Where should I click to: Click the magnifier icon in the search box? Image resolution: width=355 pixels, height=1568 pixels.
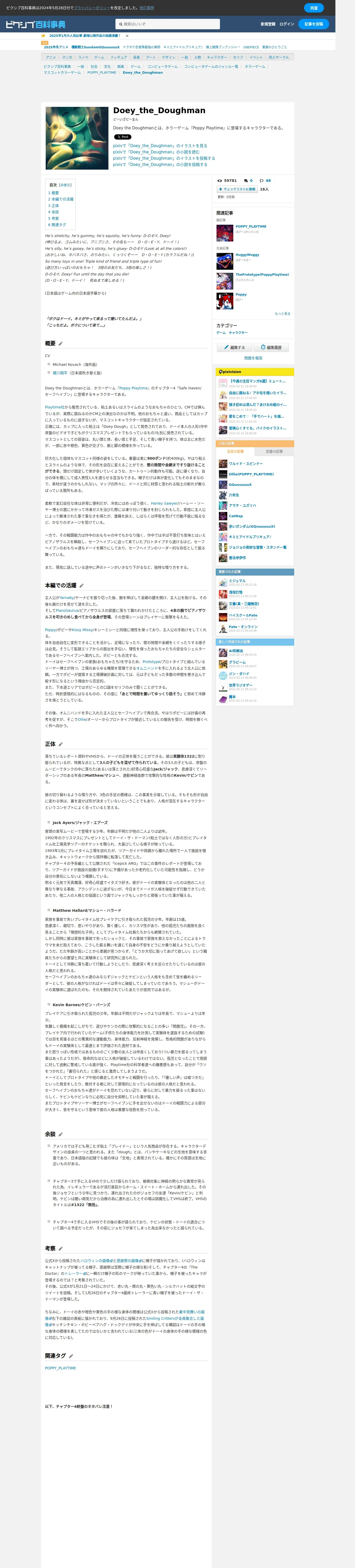coord(121,24)
